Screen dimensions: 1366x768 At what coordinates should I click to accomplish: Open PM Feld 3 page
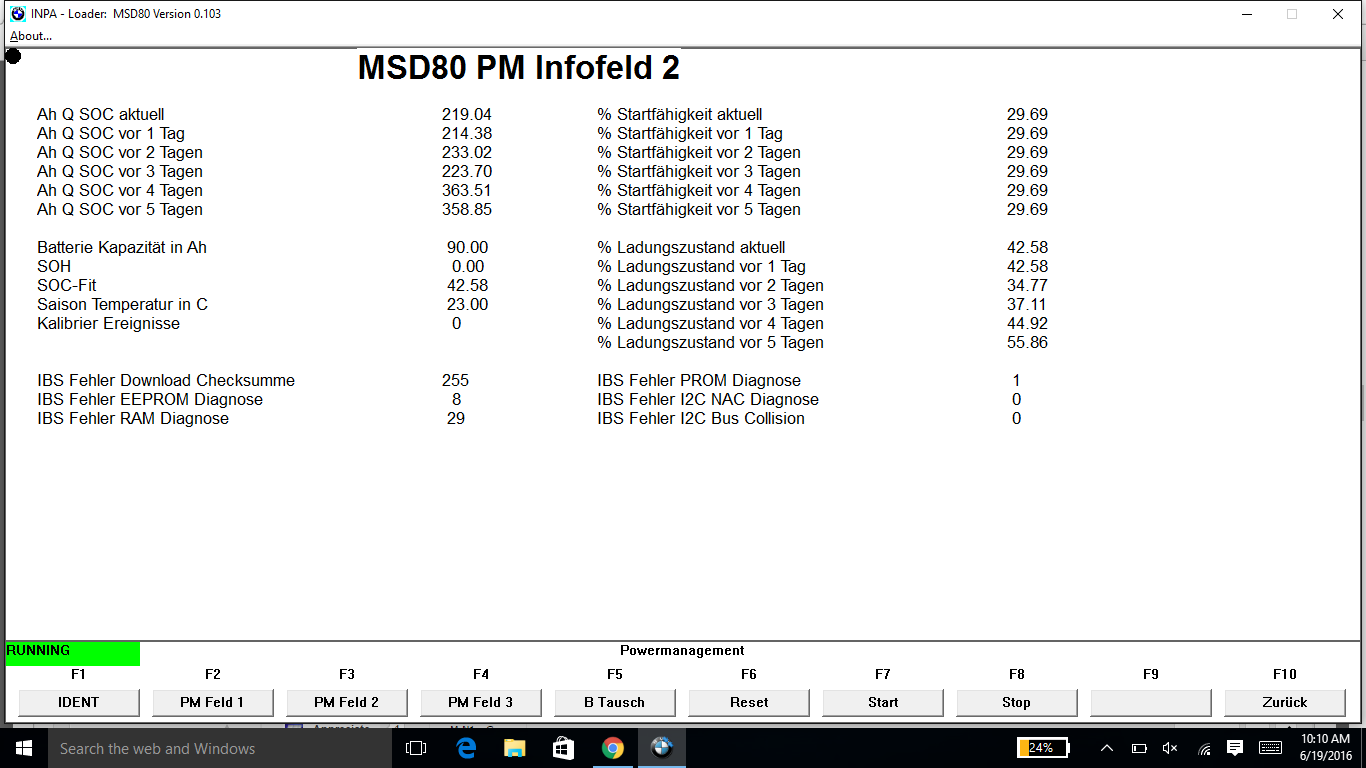(481, 702)
